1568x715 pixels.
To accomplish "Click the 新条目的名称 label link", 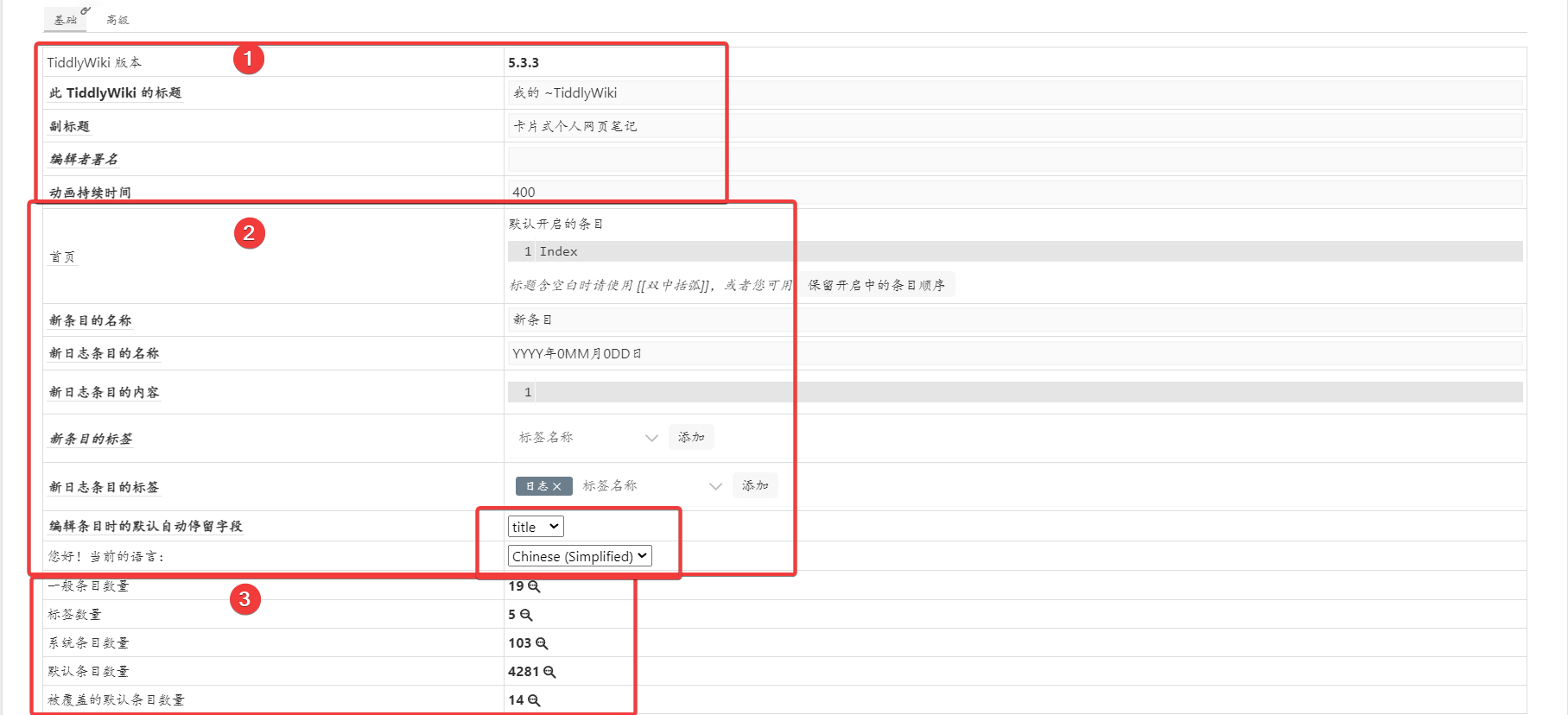I will pyautogui.click(x=90, y=320).
